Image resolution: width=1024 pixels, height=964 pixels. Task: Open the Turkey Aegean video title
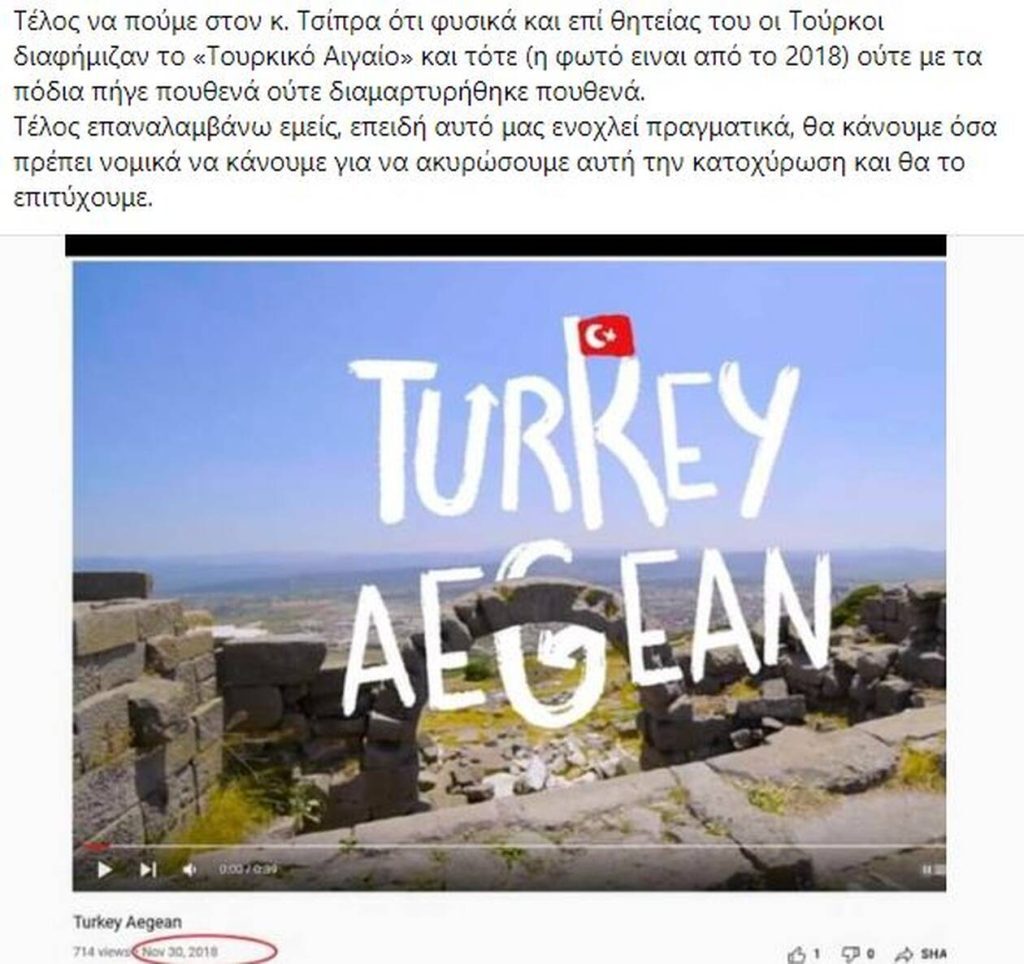click(127, 922)
